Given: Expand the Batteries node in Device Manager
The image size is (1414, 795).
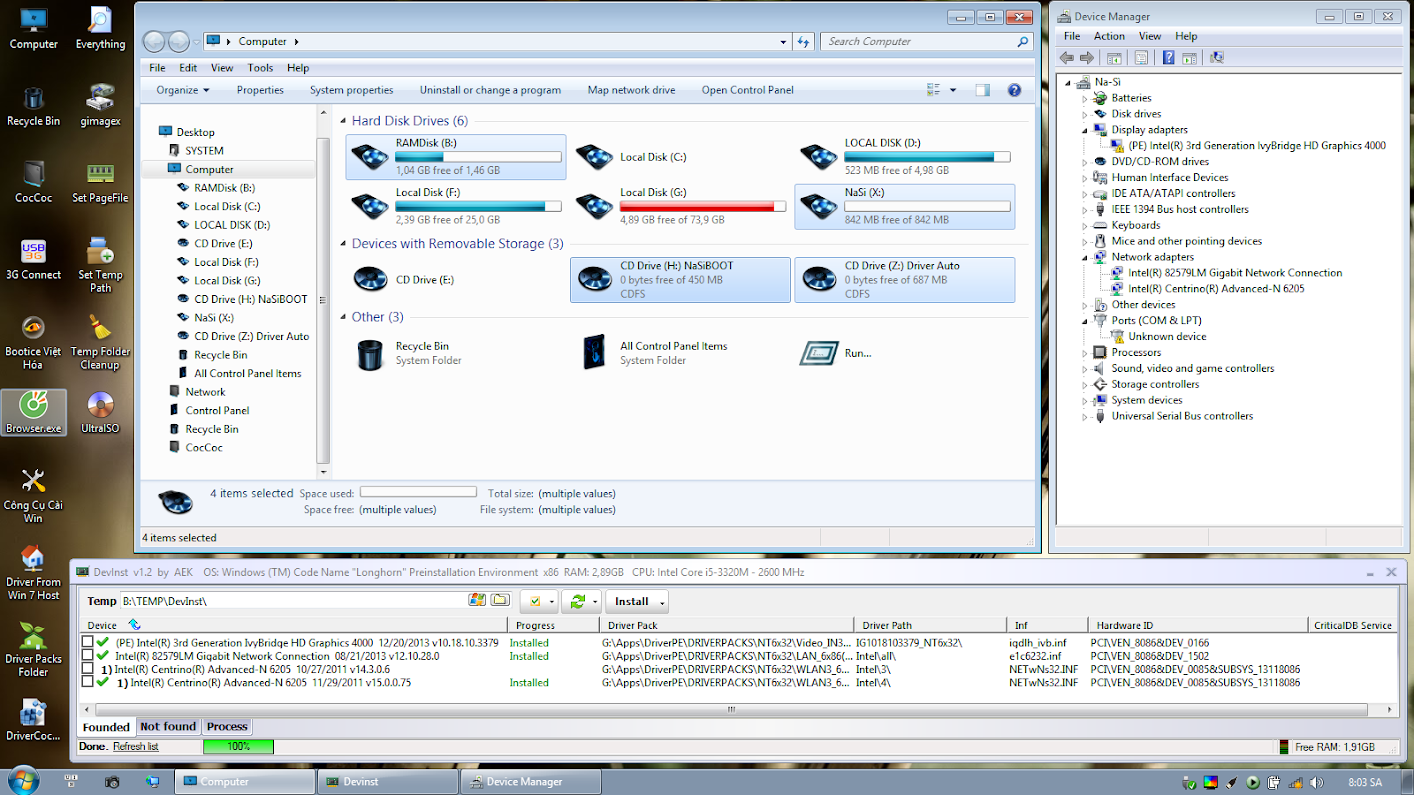Looking at the screenshot, I should point(1085,98).
